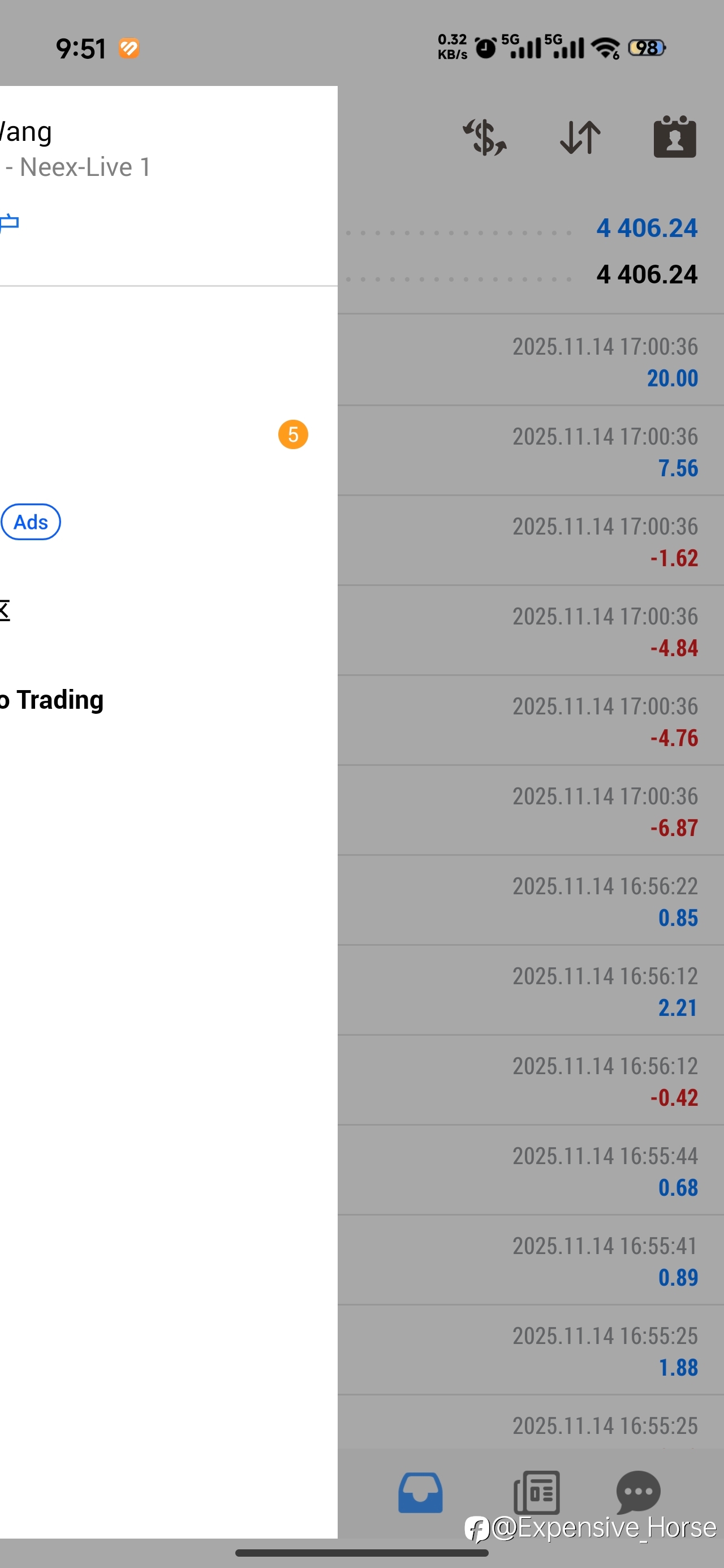Switch to the news tab icon
This screenshot has width=724, height=1568.
click(x=536, y=1492)
